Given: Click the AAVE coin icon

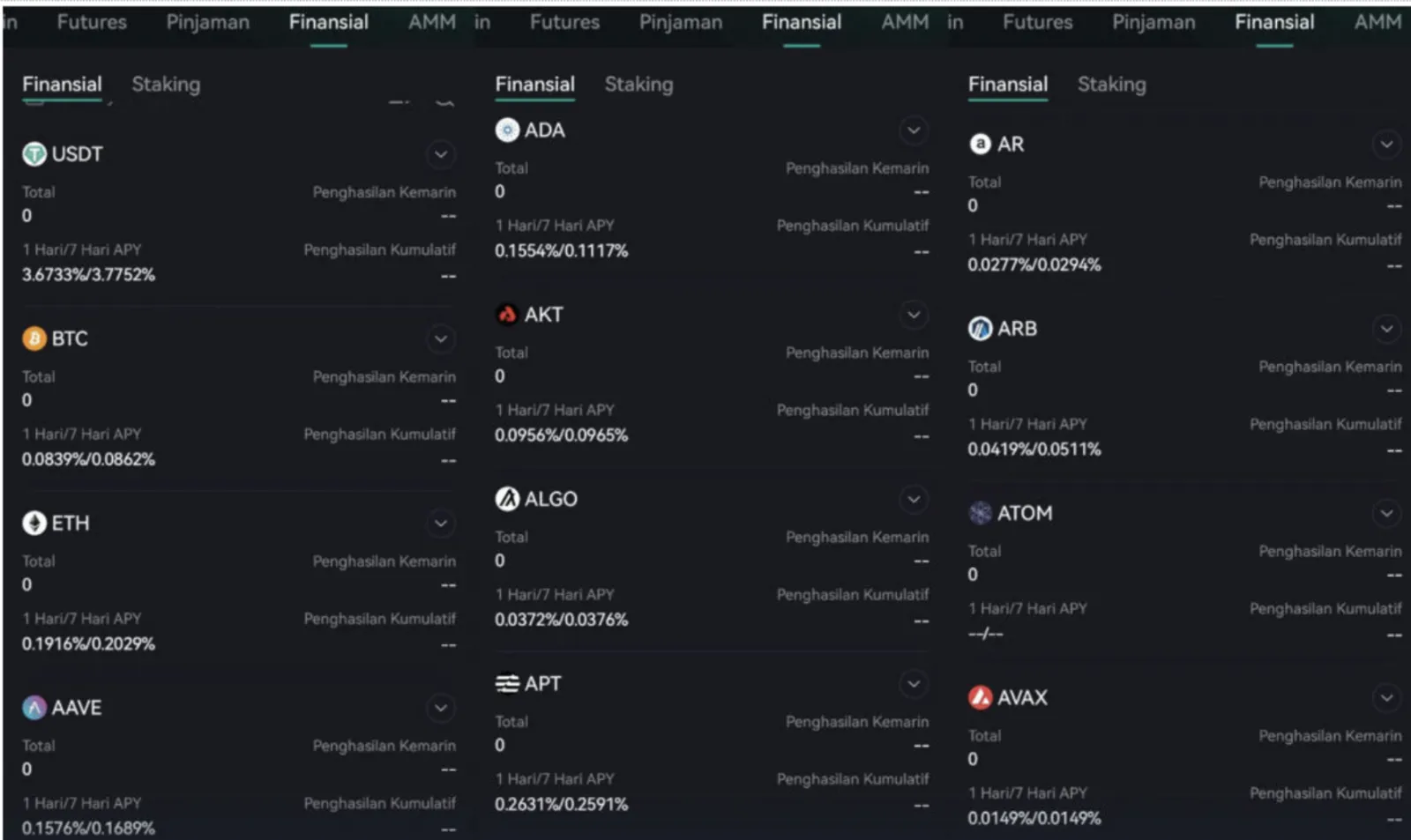Looking at the screenshot, I should coord(34,708).
